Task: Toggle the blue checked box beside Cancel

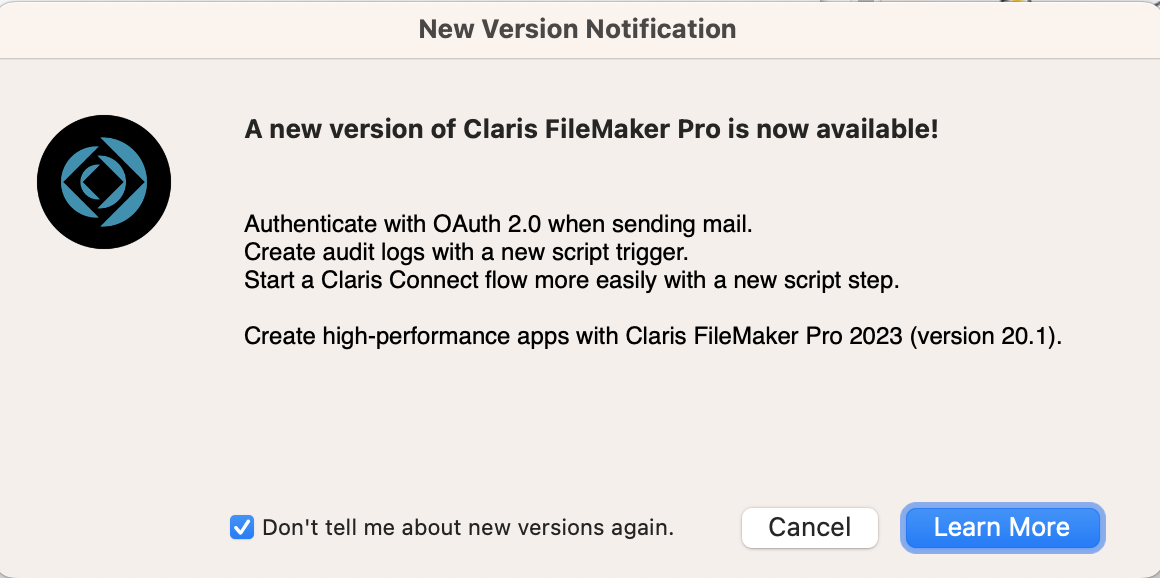Action: tap(242, 527)
